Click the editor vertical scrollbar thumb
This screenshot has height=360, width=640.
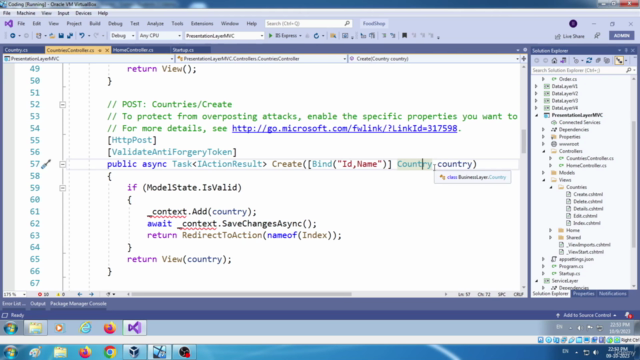point(524,141)
